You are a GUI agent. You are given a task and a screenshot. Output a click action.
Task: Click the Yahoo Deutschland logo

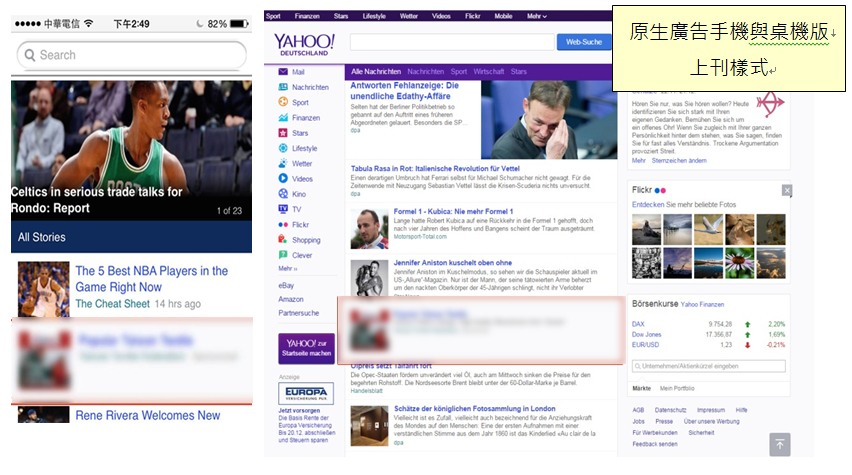click(x=304, y=45)
